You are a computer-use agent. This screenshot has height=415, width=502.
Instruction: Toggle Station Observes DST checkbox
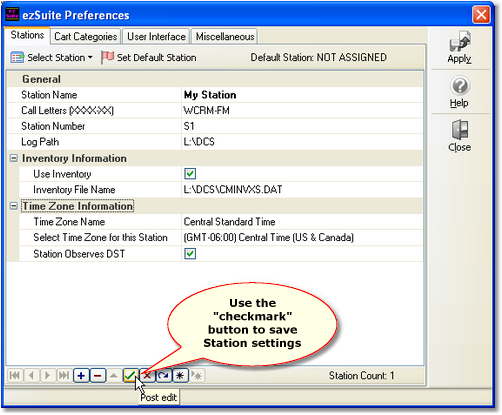click(x=190, y=254)
